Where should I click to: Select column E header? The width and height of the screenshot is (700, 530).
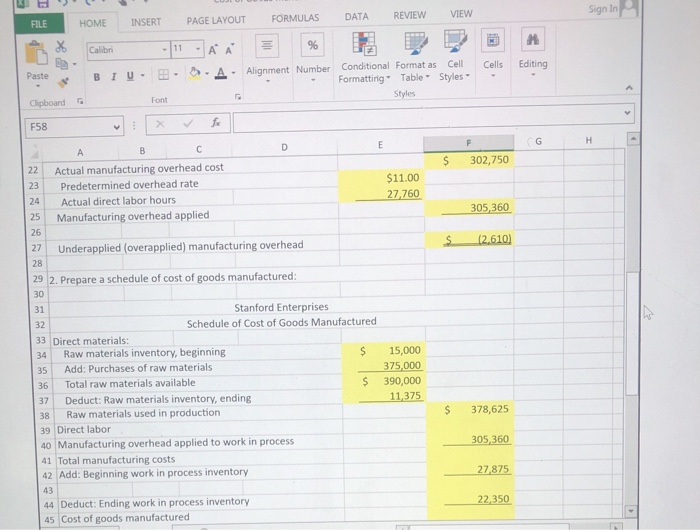[380, 145]
